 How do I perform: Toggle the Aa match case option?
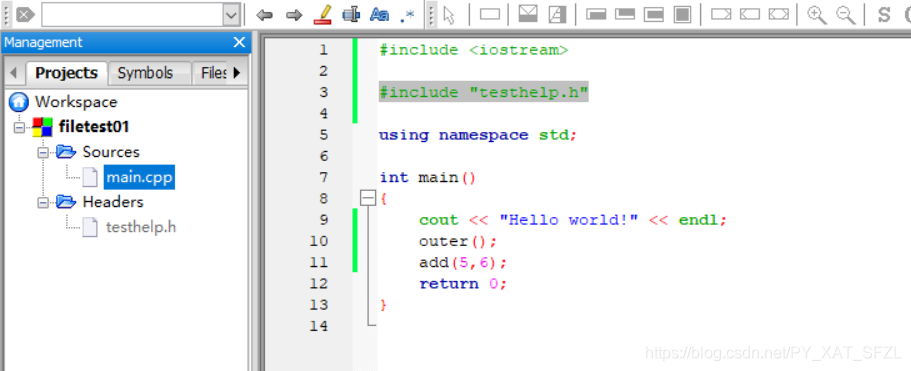[x=379, y=15]
